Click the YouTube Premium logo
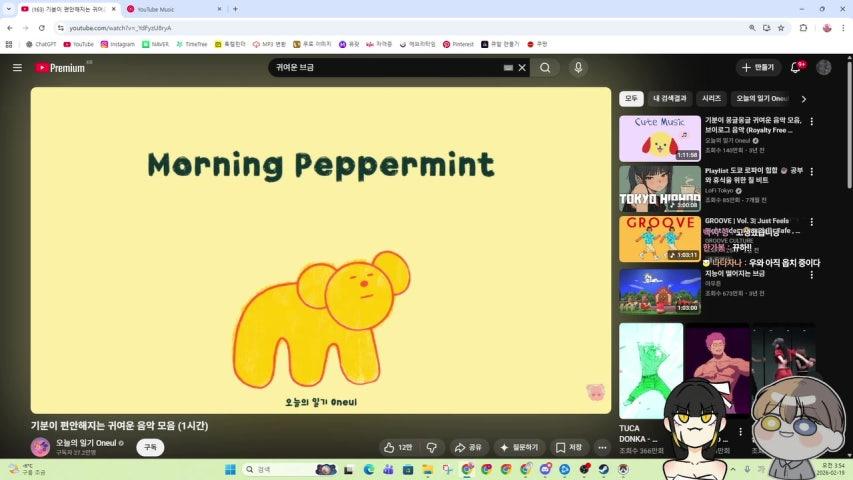This screenshot has width=853, height=480. coord(61,68)
